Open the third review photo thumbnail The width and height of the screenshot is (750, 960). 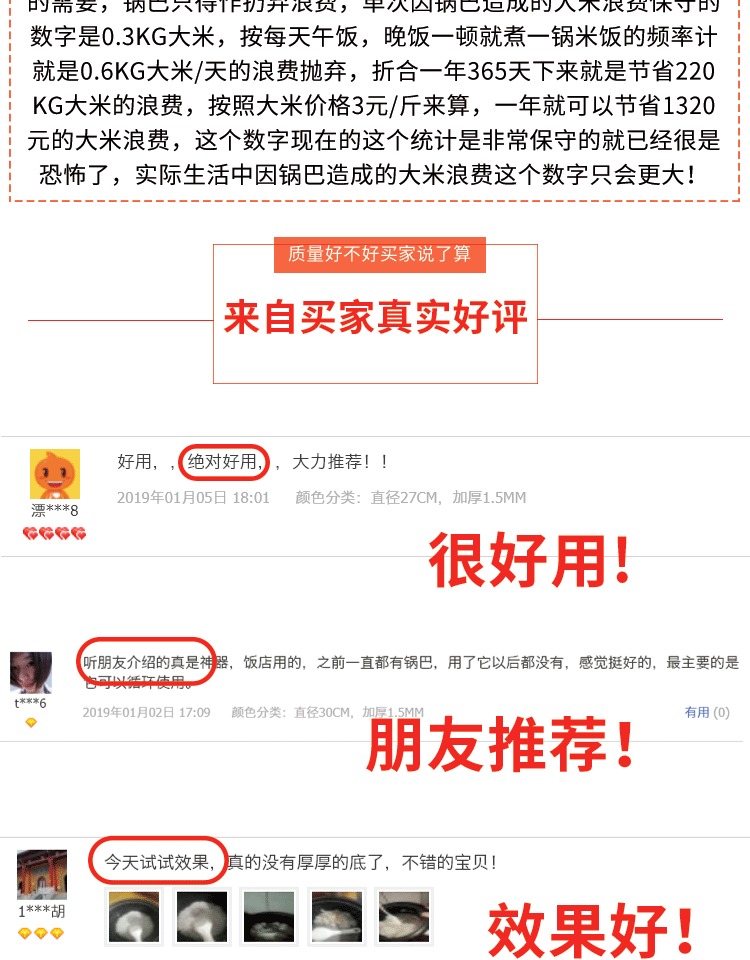tap(269, 917)
